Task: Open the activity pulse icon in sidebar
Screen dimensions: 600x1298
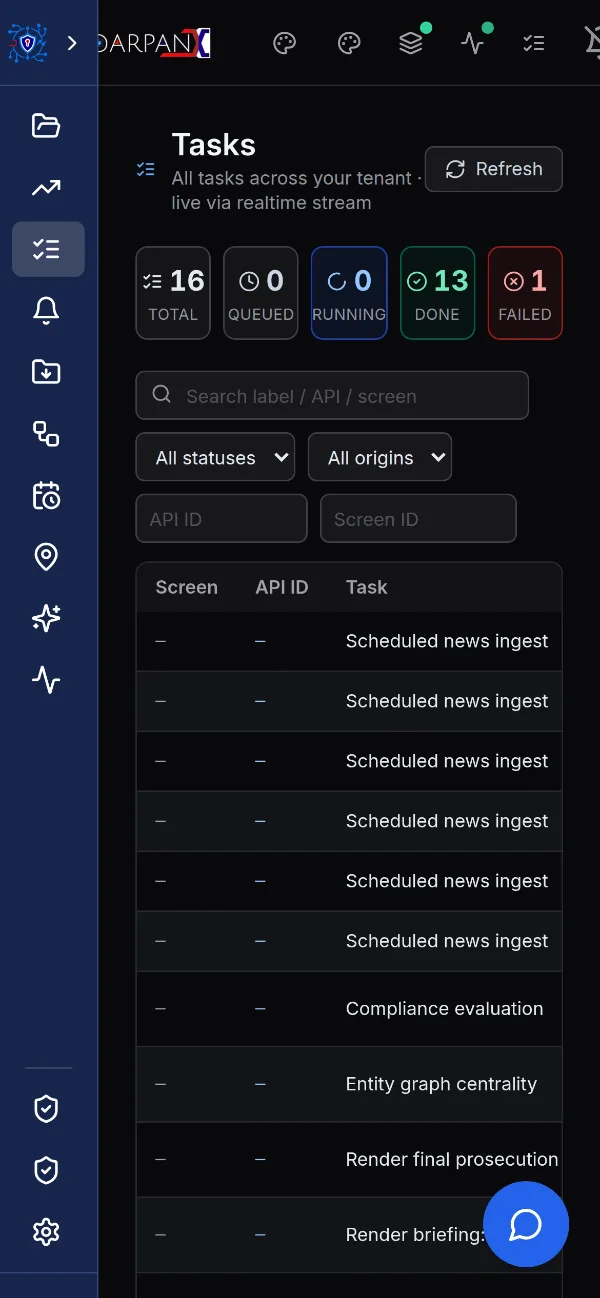Action: [46, 681]
